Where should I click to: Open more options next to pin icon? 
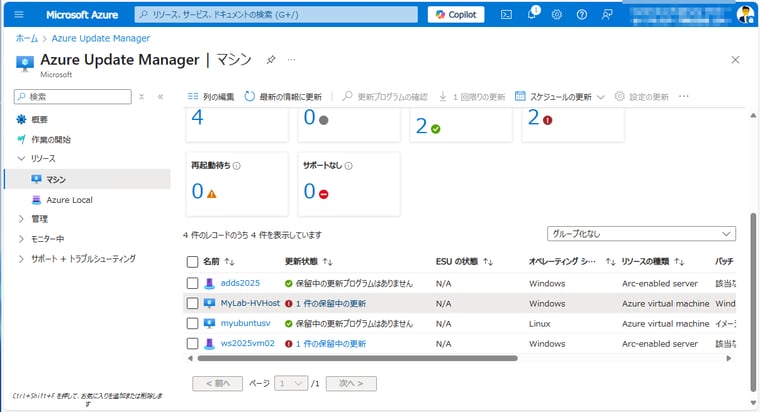point(291,60)
